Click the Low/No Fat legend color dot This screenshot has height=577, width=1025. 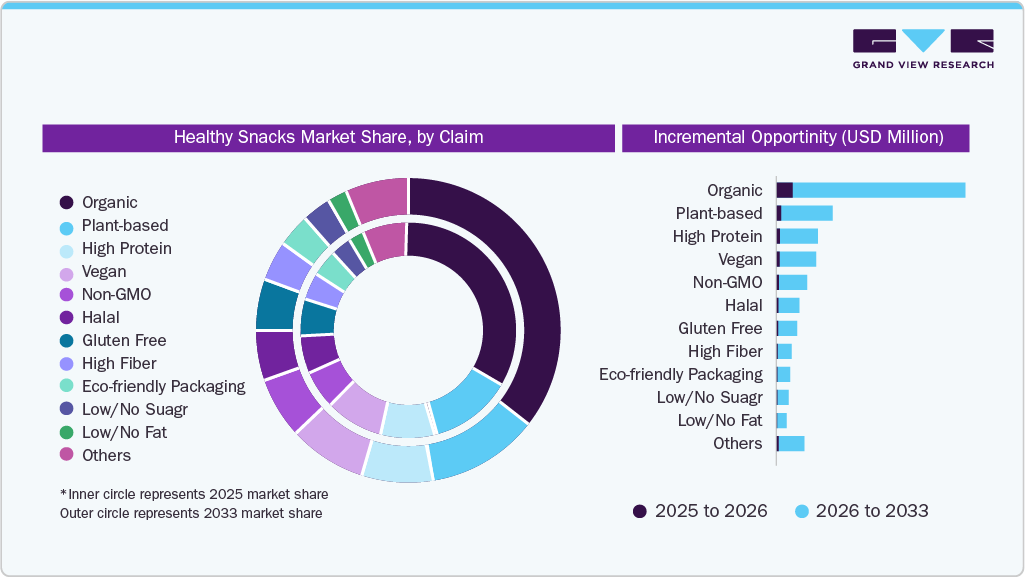(67, 432)
